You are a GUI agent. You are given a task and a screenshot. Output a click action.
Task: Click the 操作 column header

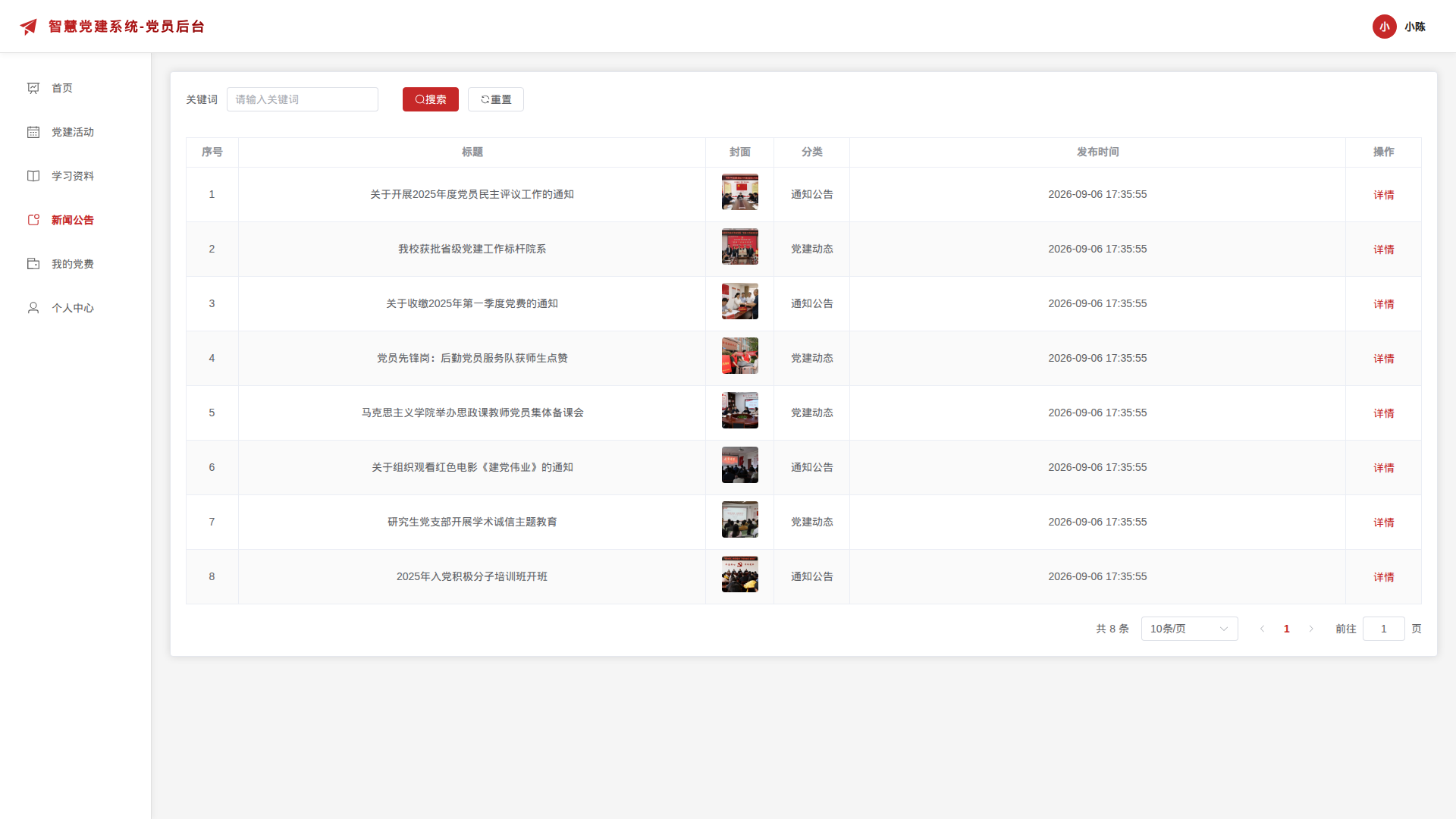coord(1384,152)
